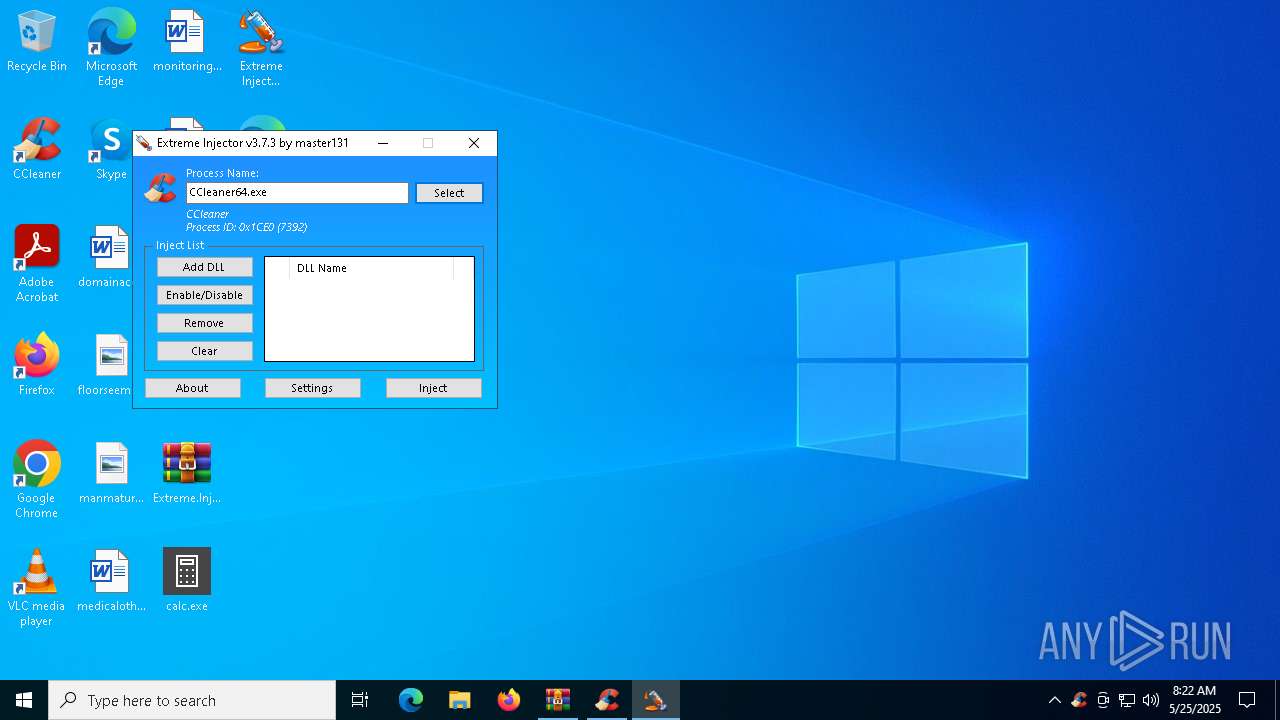1280x720 pixels.
Task: Click the Add DLL button
Action: pyautogui.click(x=204, y=267)
